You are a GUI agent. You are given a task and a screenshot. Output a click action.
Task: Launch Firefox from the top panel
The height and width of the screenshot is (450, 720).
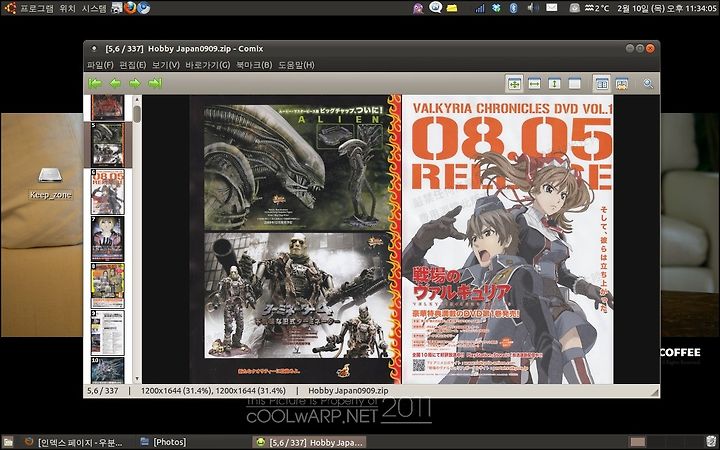coord(130,8)
